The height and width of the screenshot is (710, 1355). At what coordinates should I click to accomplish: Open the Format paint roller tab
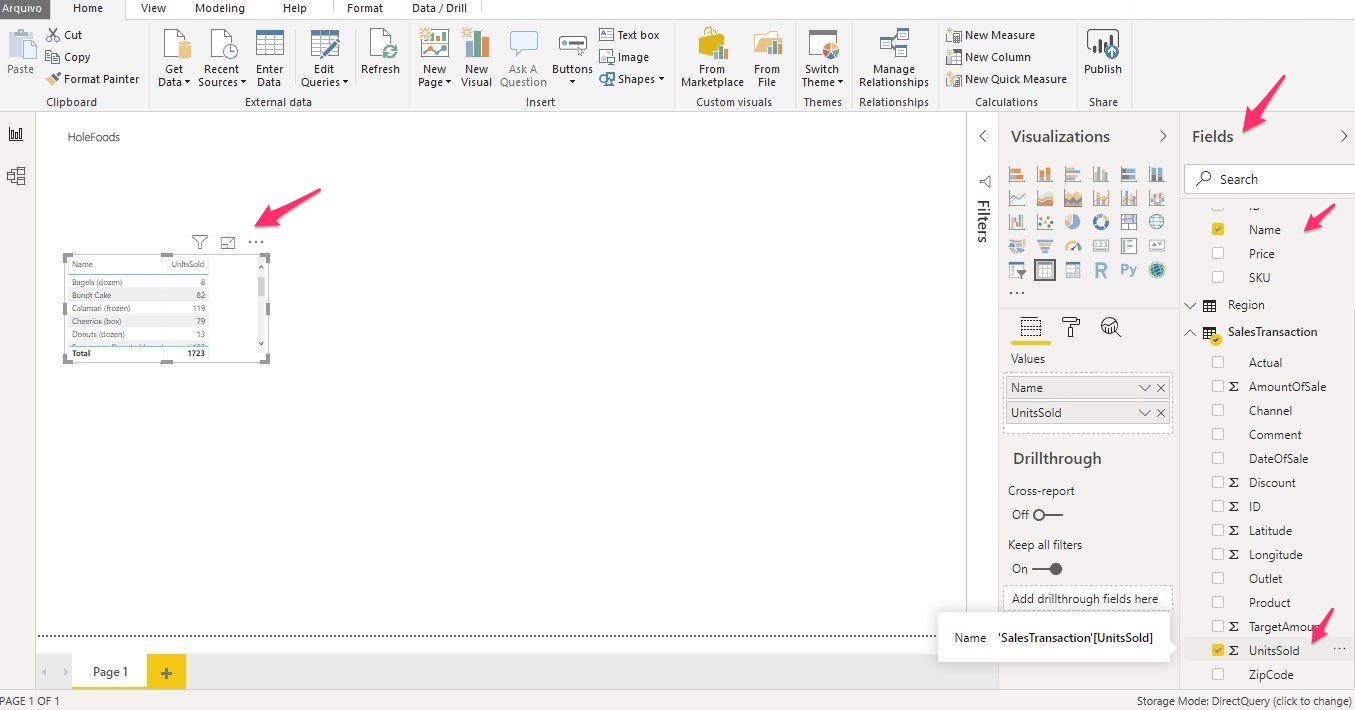coord(1070,327)
